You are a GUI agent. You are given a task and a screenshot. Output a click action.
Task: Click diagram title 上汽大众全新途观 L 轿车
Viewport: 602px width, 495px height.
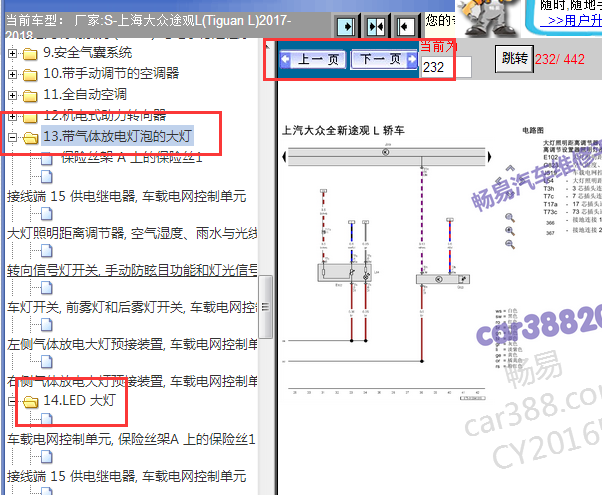(x=343, y=131)
